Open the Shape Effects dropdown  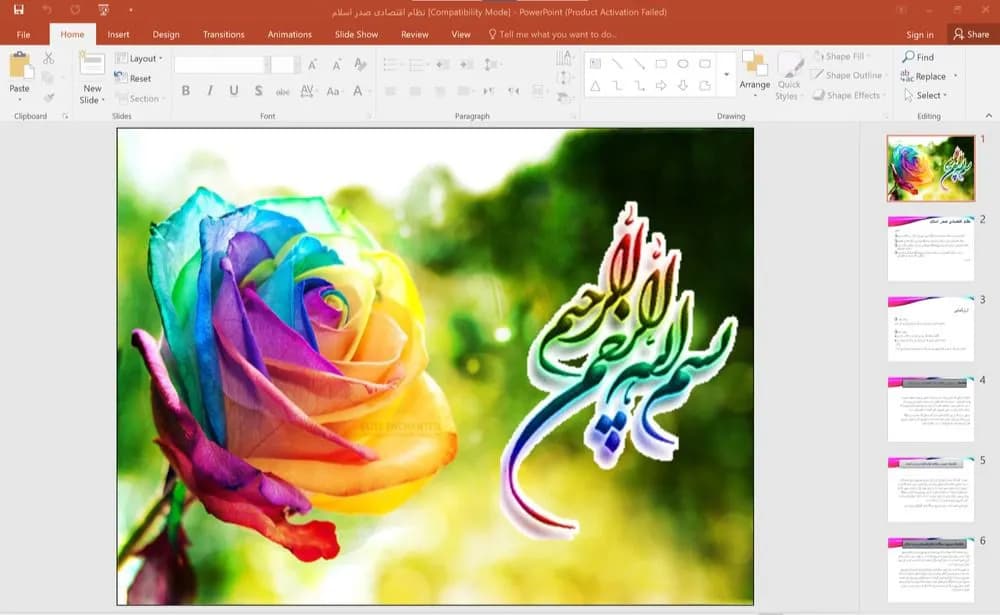848,95
